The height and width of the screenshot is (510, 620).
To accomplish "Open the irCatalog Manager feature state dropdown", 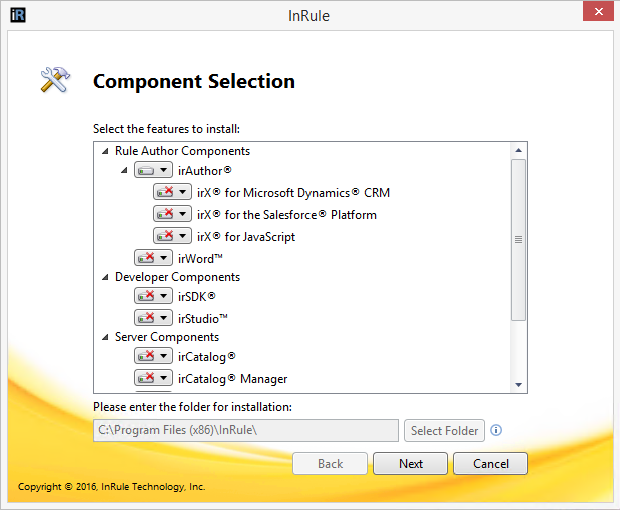I will point(153,378).
